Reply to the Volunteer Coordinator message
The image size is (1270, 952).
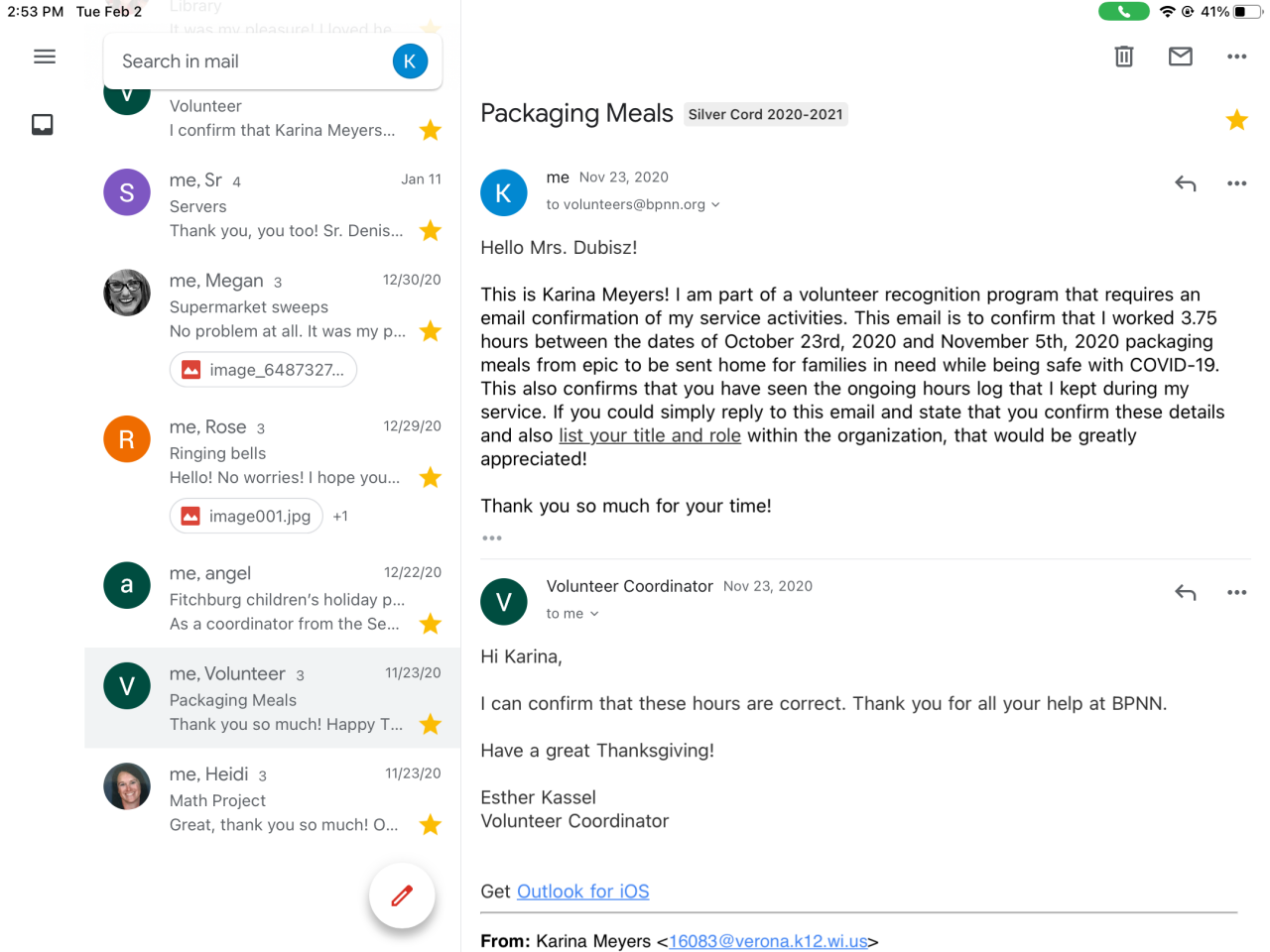[1185, 593]
